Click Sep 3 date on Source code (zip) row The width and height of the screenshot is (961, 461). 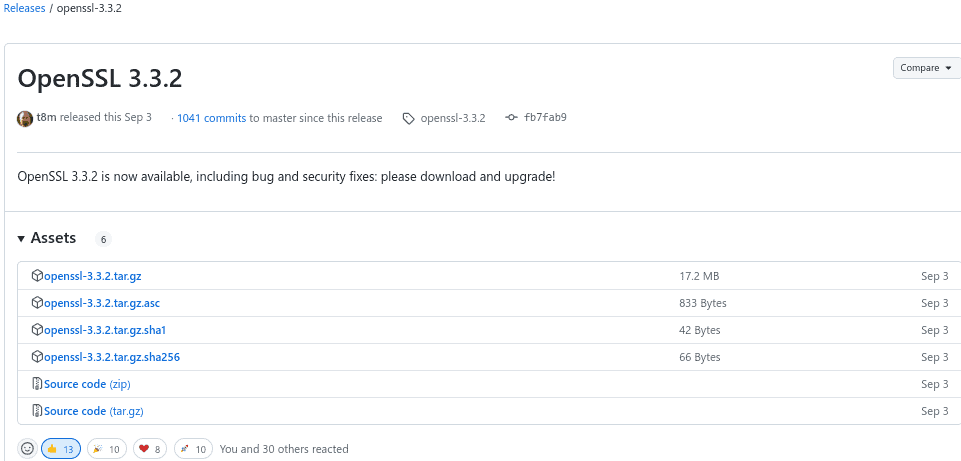(x=934, y=384)
